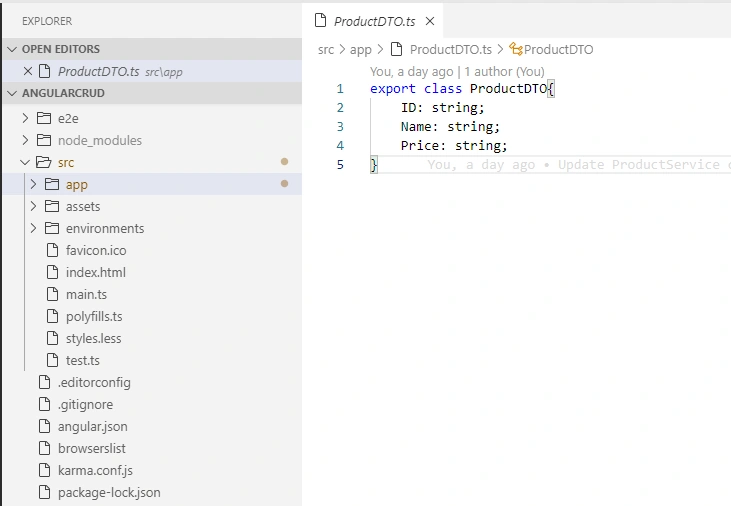Click the main.ts file icon
The height and width of the screenshot is (506, 731).
tap(53, 294)
